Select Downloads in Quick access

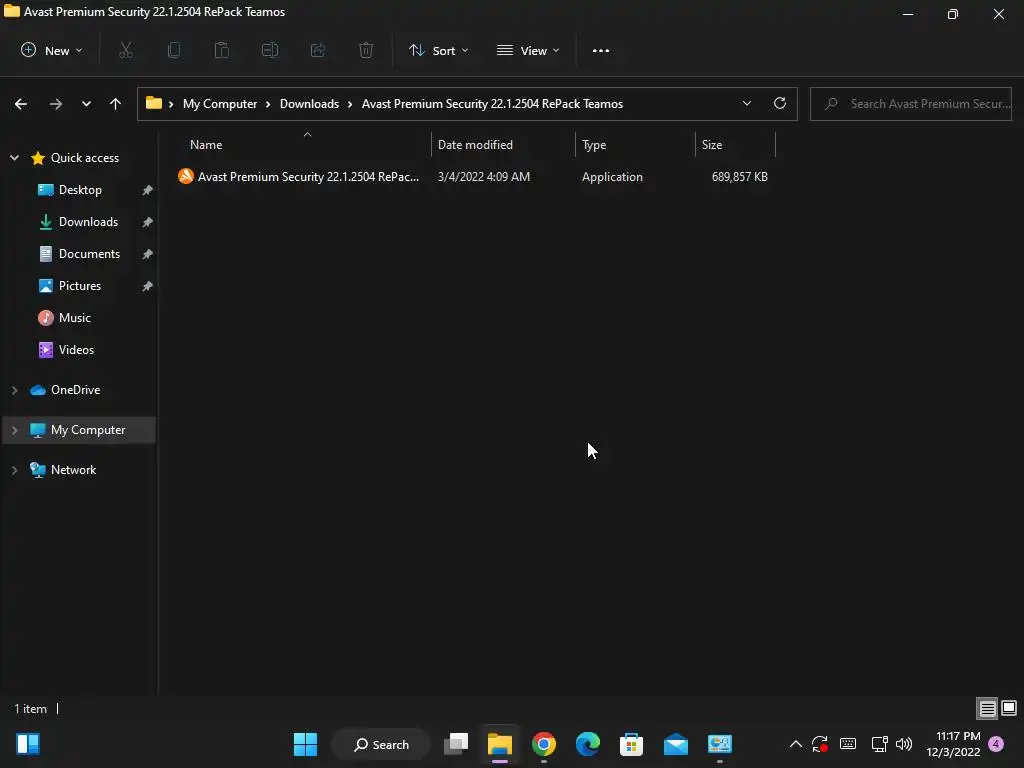pyautogui.click(x=88, y=222)
